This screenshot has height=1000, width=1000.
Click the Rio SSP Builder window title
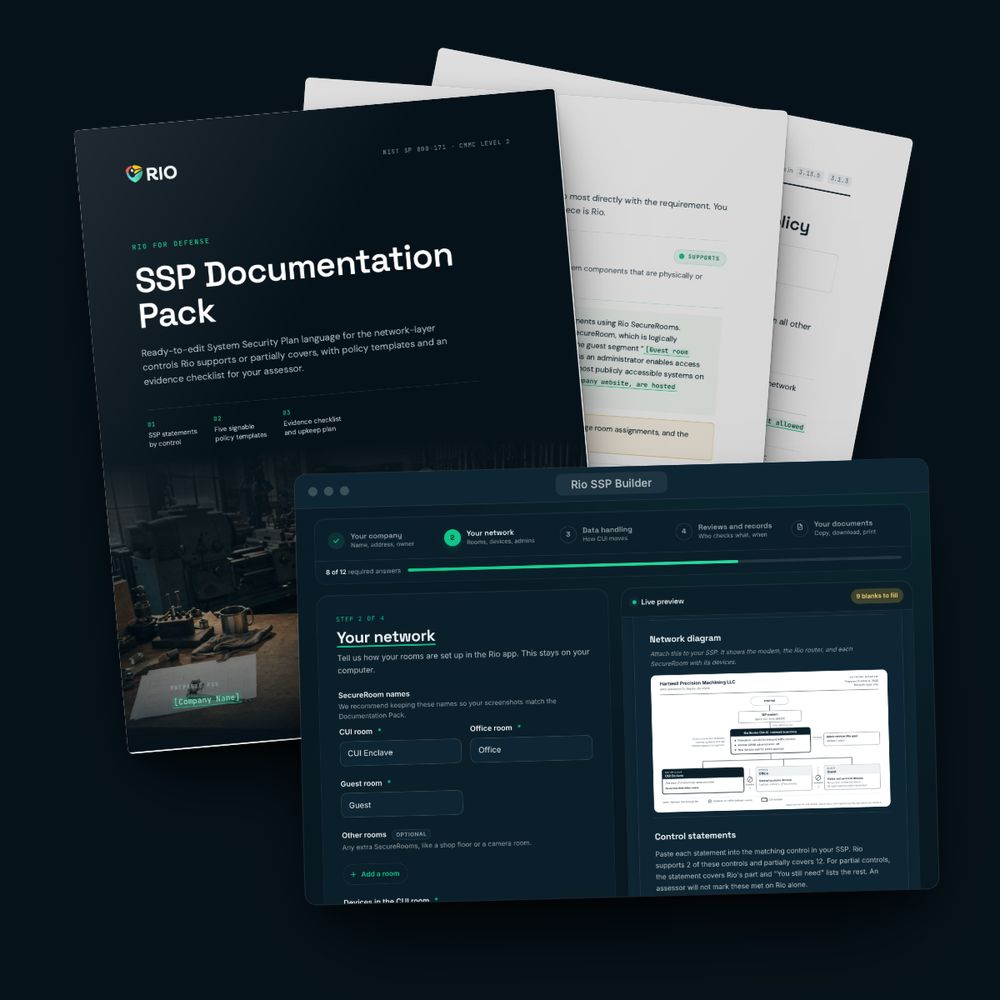tap(611, 484)
